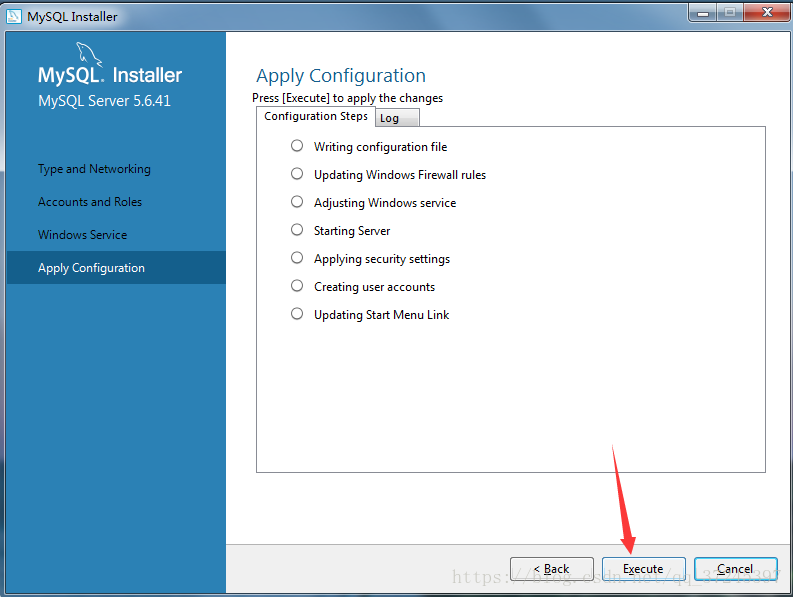
Task: Minimize the MySQL Installer window
Action: 702,13
